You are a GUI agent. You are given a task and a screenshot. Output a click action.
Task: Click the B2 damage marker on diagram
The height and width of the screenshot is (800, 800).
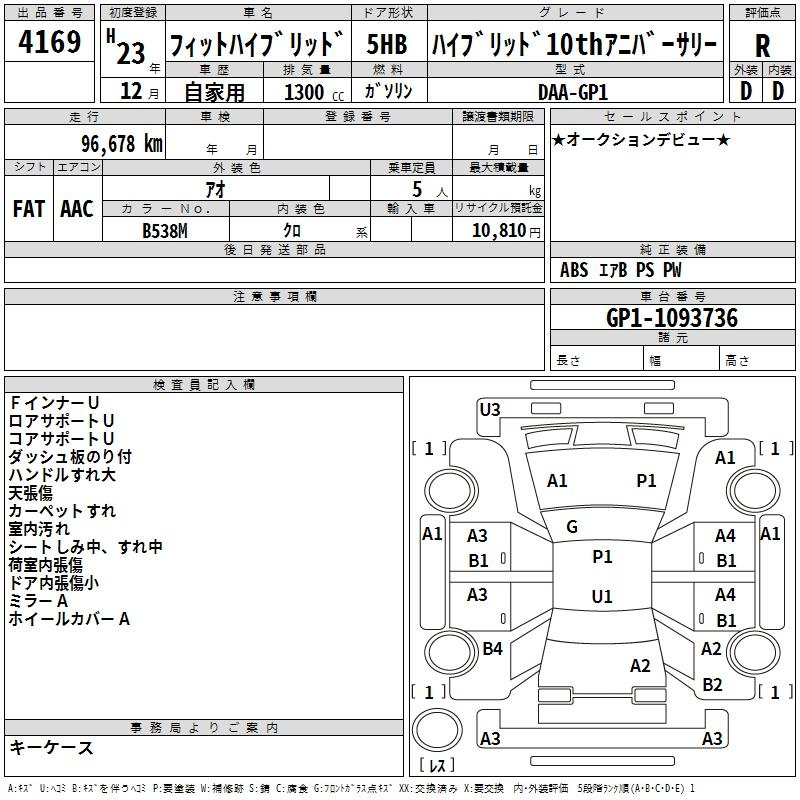pos(712,685)
